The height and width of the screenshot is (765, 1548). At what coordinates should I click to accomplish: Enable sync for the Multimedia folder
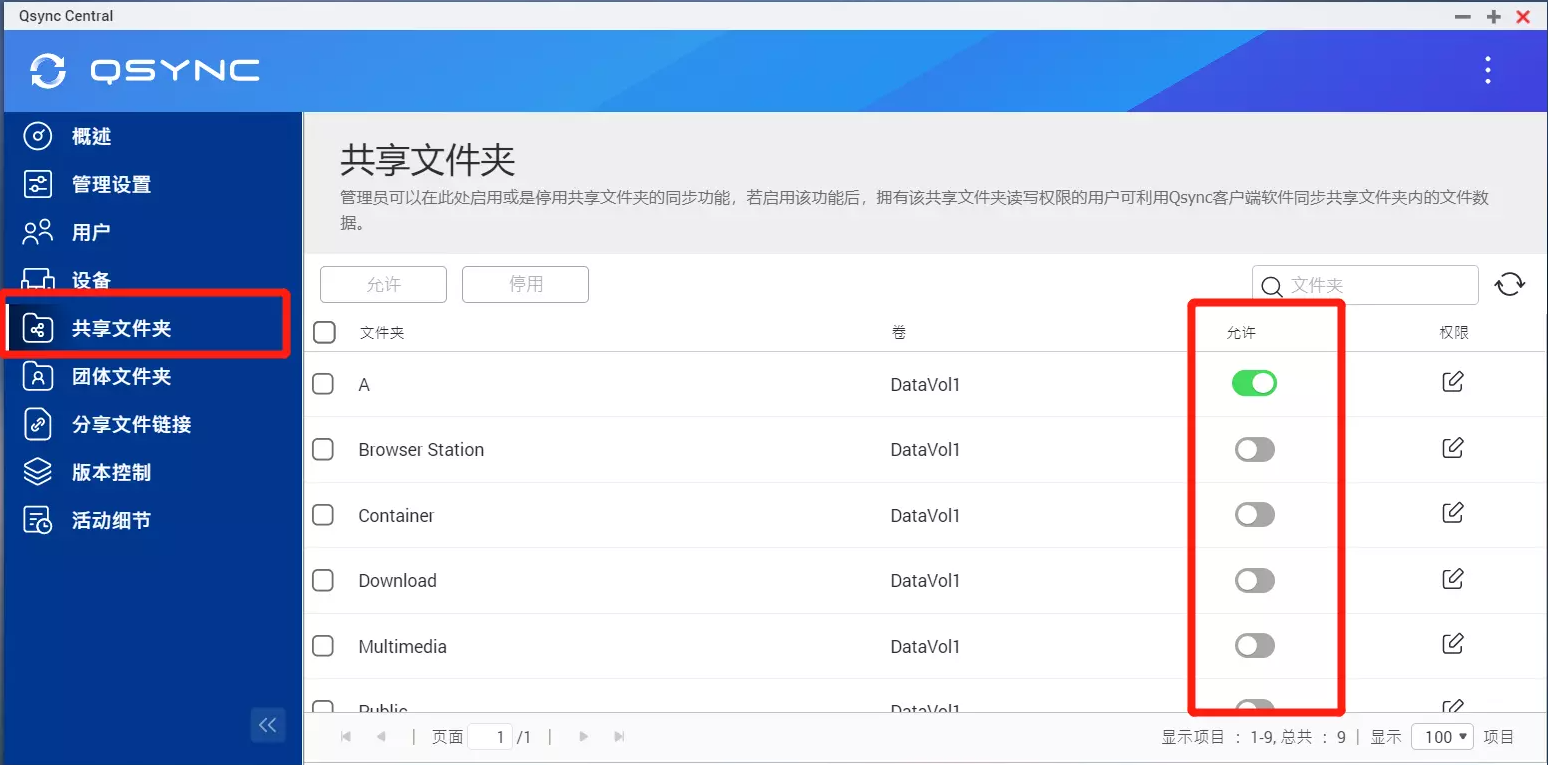click(x=1254, y=645)
